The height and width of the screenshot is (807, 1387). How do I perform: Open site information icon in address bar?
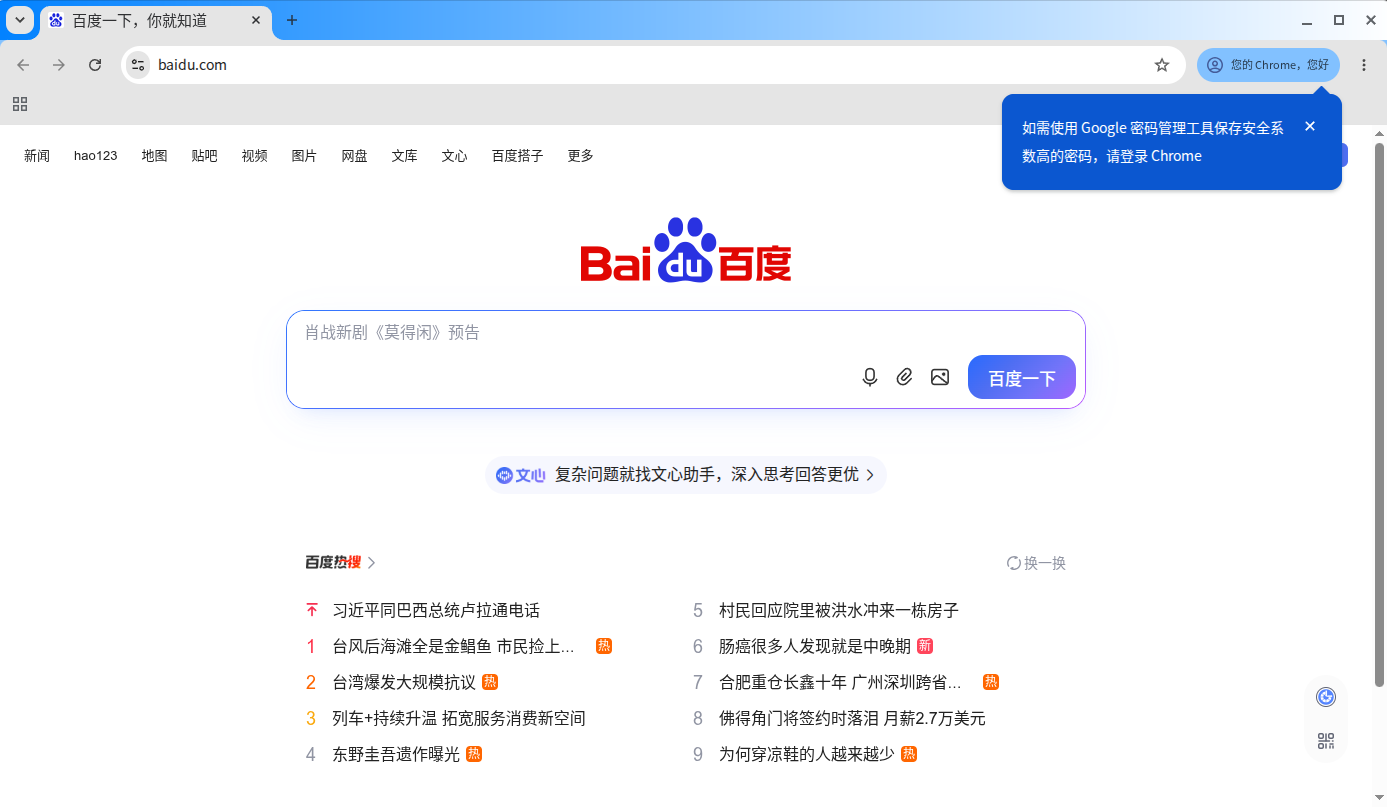(138, 65)
